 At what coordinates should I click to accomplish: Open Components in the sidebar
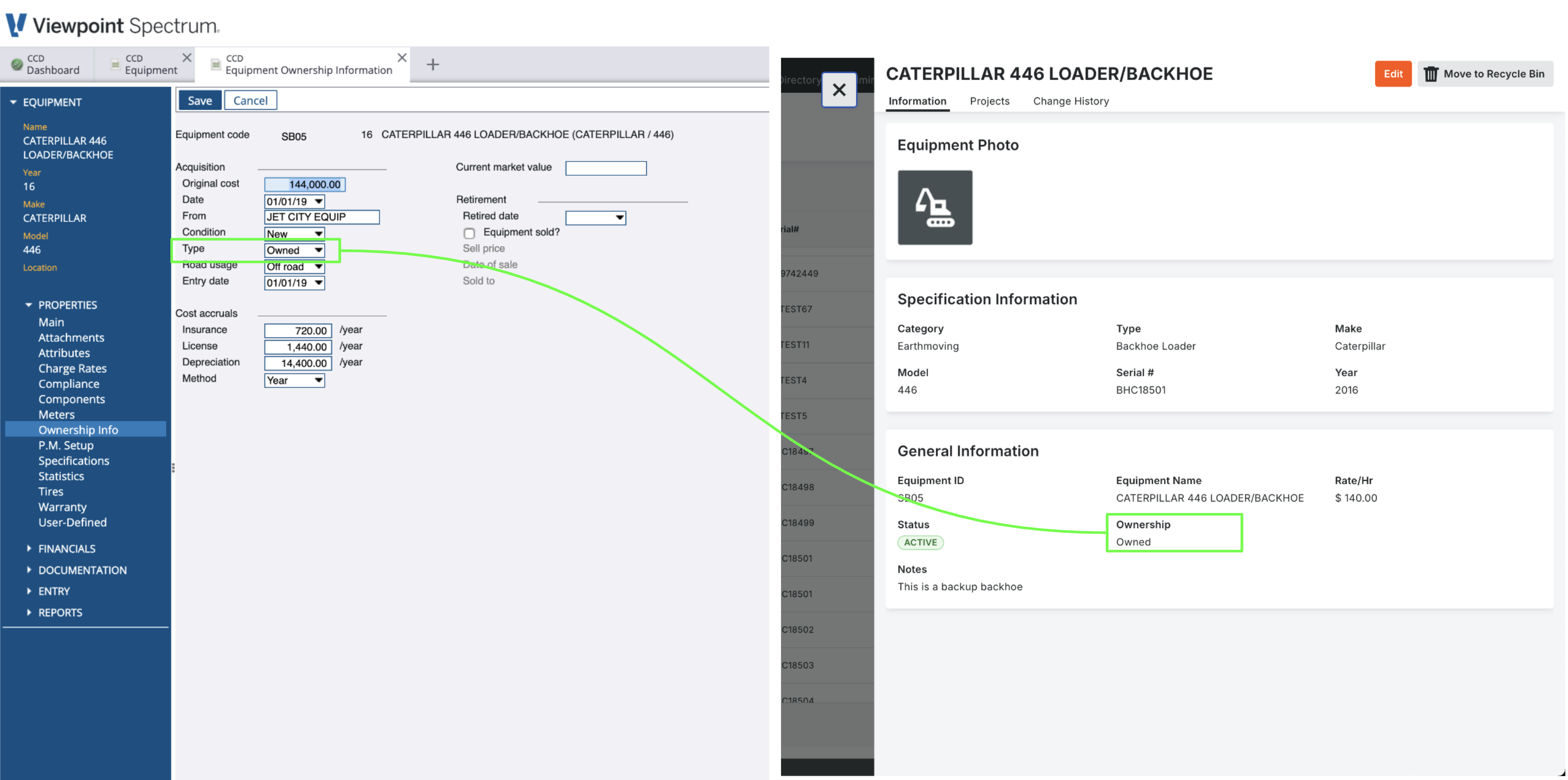(x=72, y=399)
